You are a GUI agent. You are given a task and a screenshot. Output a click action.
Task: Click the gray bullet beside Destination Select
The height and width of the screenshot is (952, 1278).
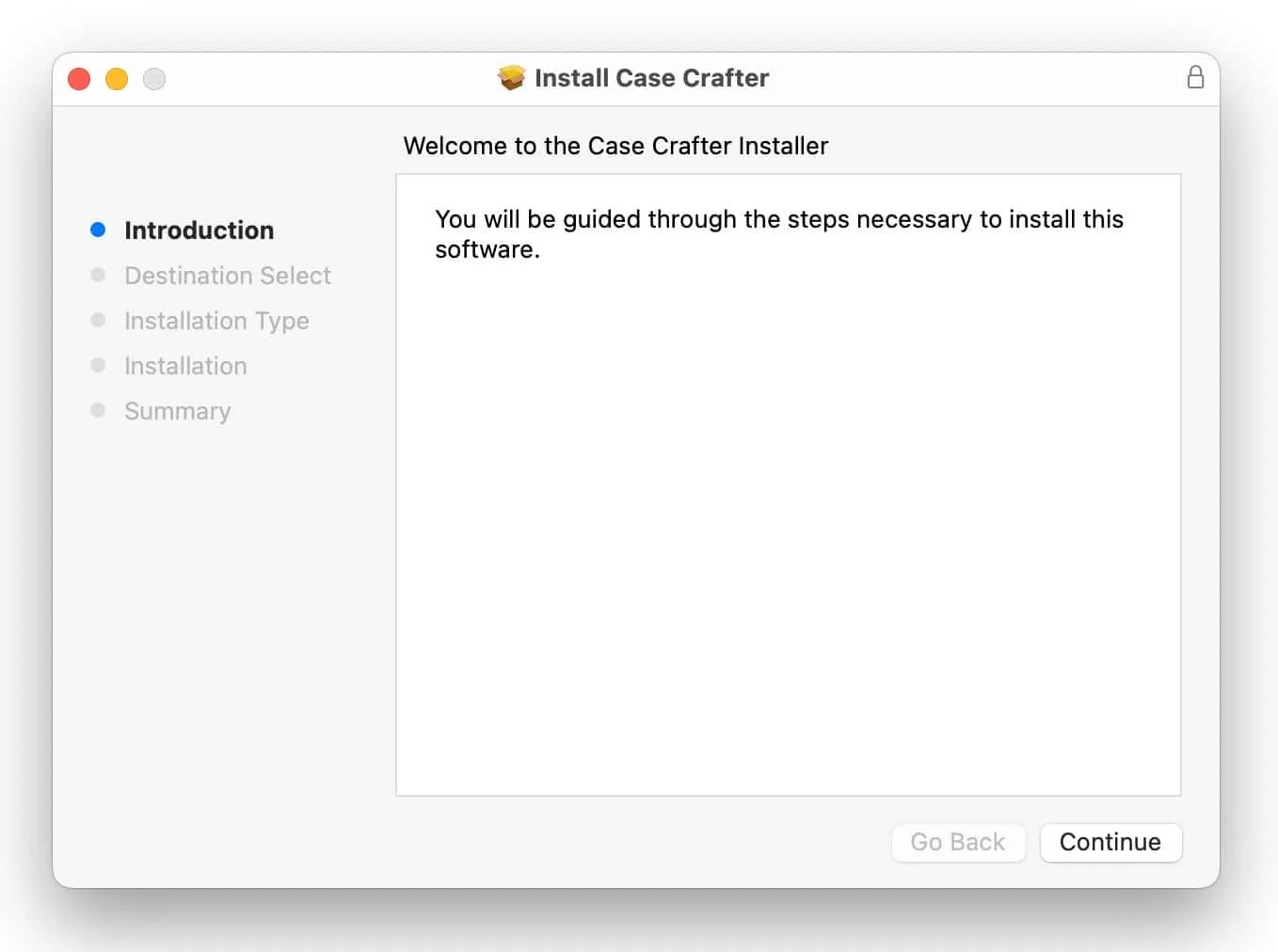point(98,275)
